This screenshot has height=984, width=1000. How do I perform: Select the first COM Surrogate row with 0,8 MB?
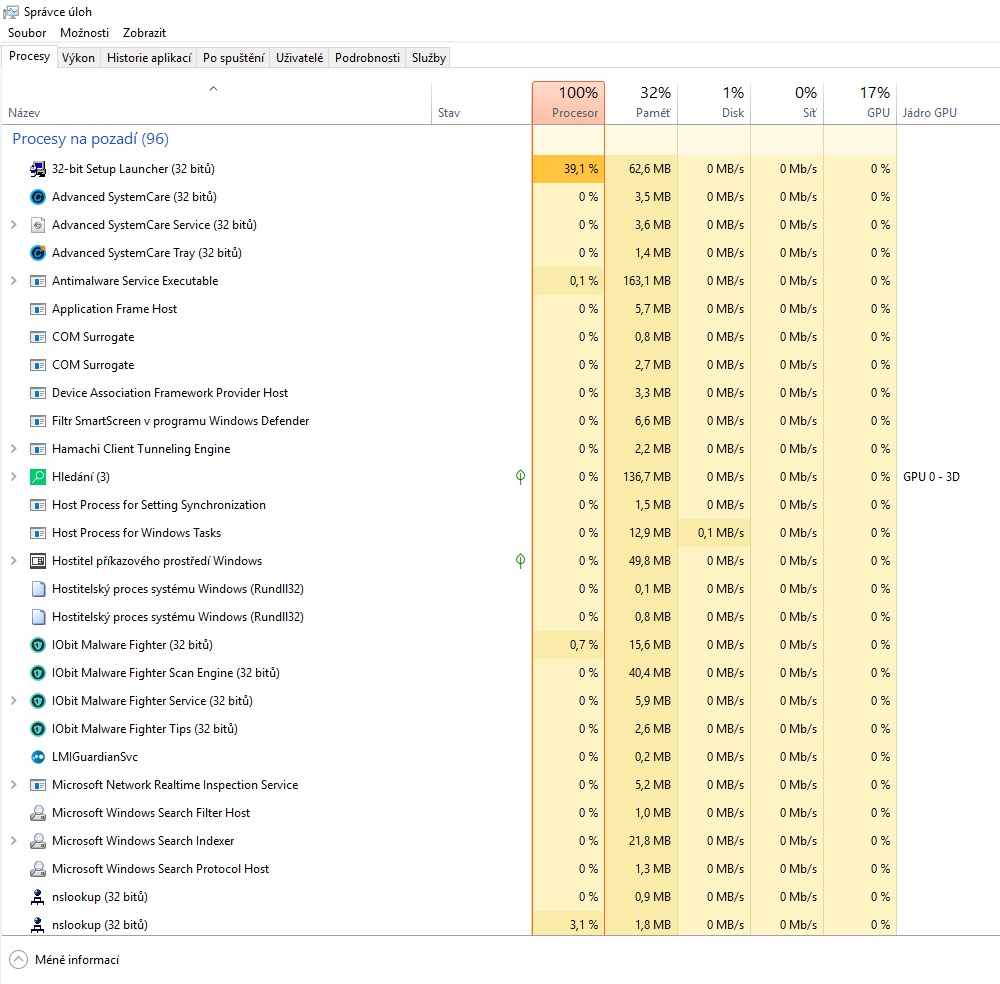500,337
